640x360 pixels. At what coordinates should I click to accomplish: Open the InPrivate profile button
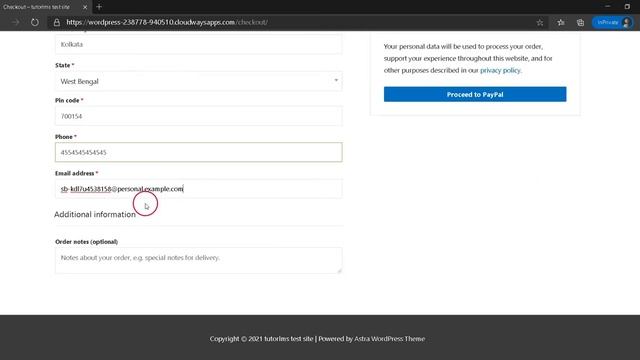click(612, 22)
